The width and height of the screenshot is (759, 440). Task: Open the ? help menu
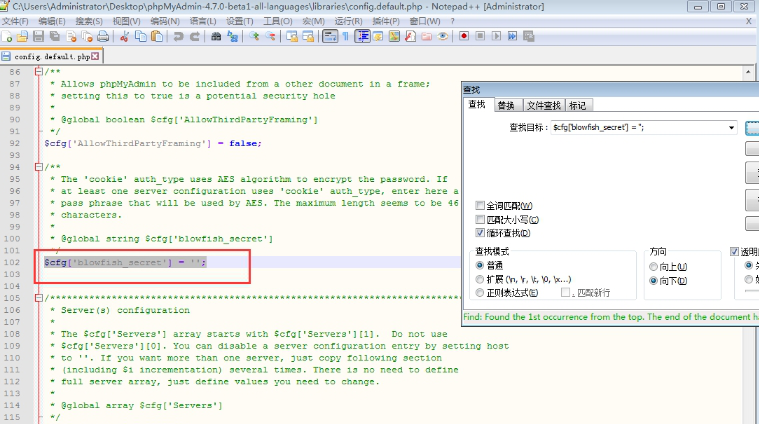(x=452, y=21)
